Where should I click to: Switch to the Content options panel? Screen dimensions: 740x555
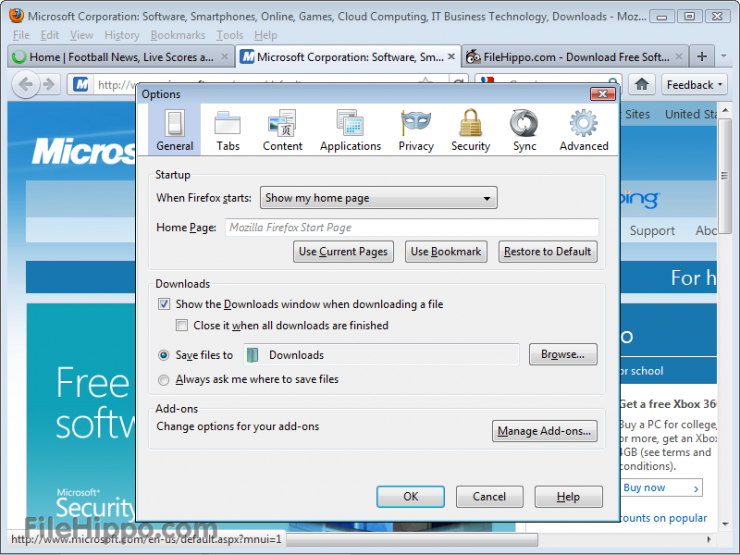click(x=282, y=131)
